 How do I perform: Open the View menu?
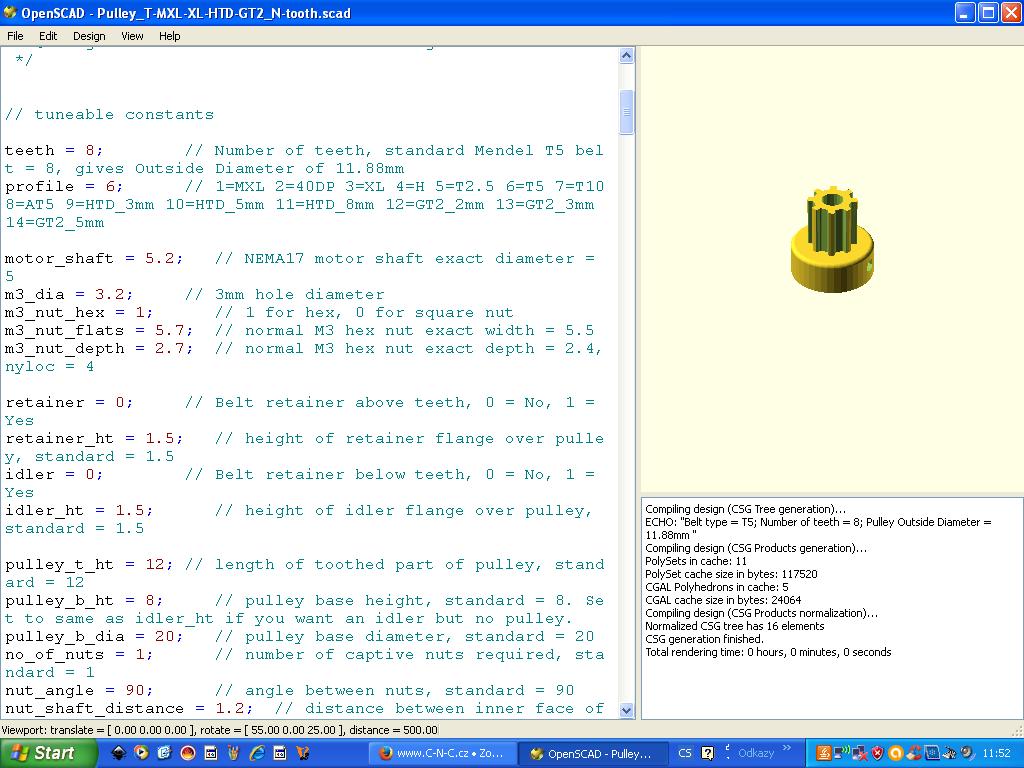tap(132, 36)
